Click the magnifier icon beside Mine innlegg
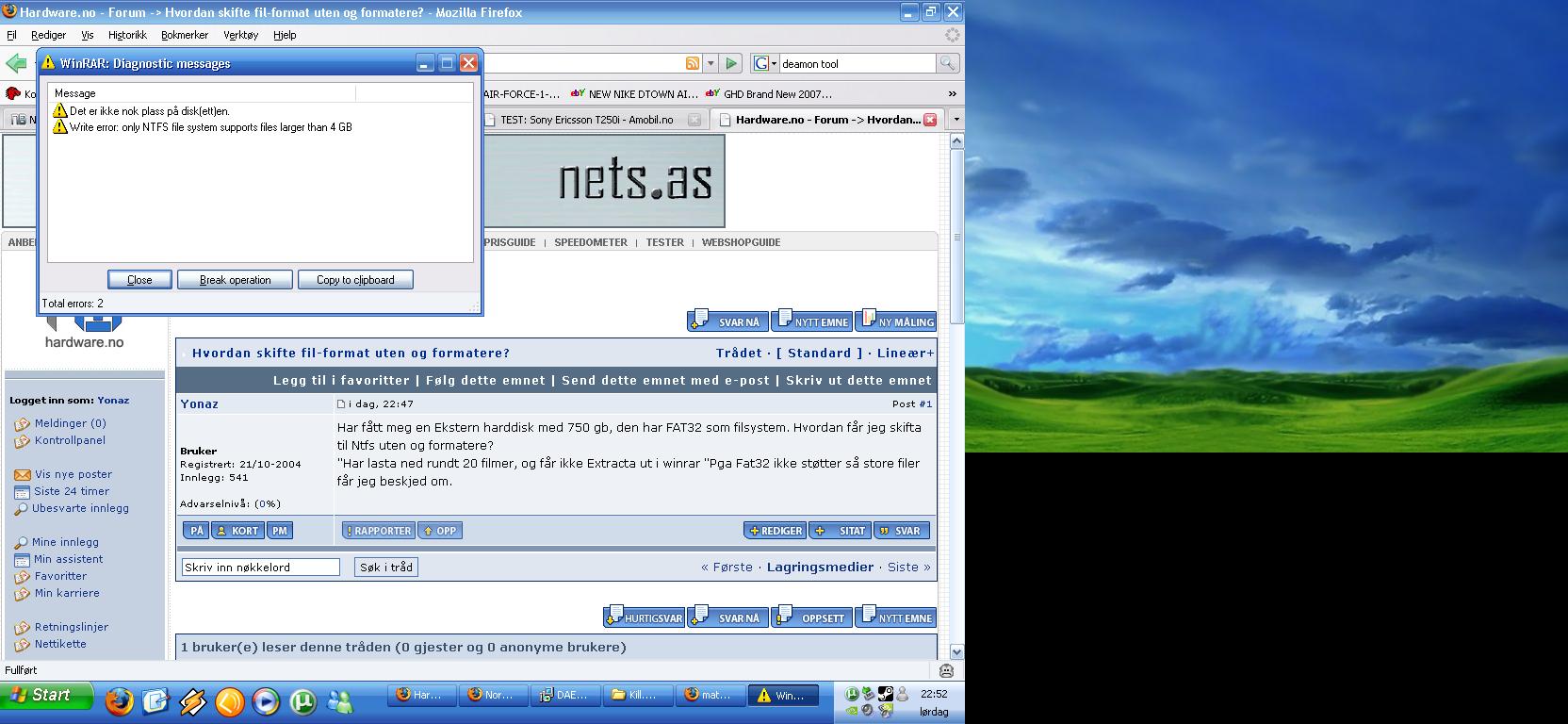The image size is (1568, 724). pyautogui.click(x=22, y=543)
